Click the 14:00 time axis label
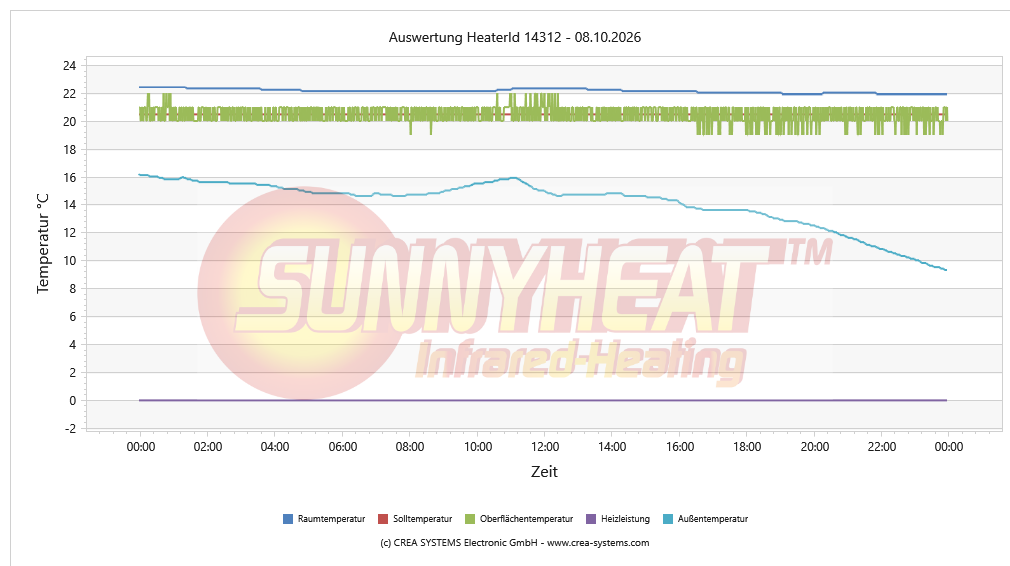1010x566 pixels. point(612,447)
